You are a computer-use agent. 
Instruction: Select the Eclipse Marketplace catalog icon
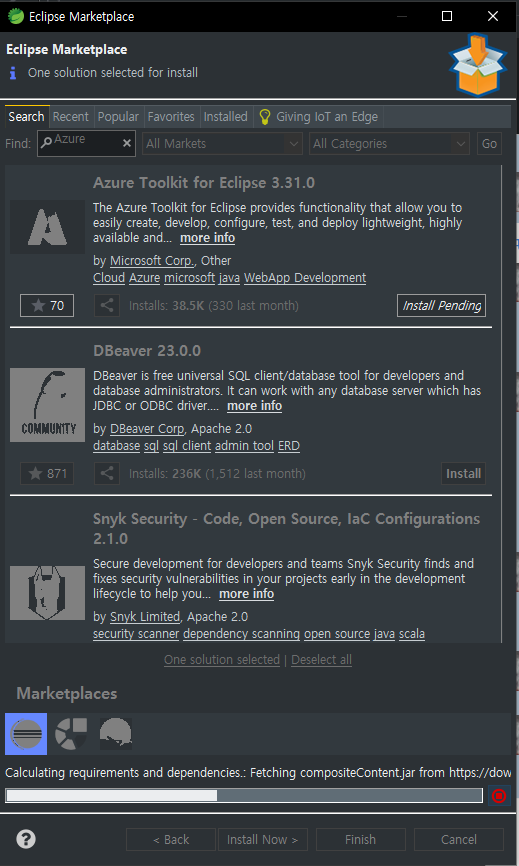pyautogui.click(x=26, y=734)
